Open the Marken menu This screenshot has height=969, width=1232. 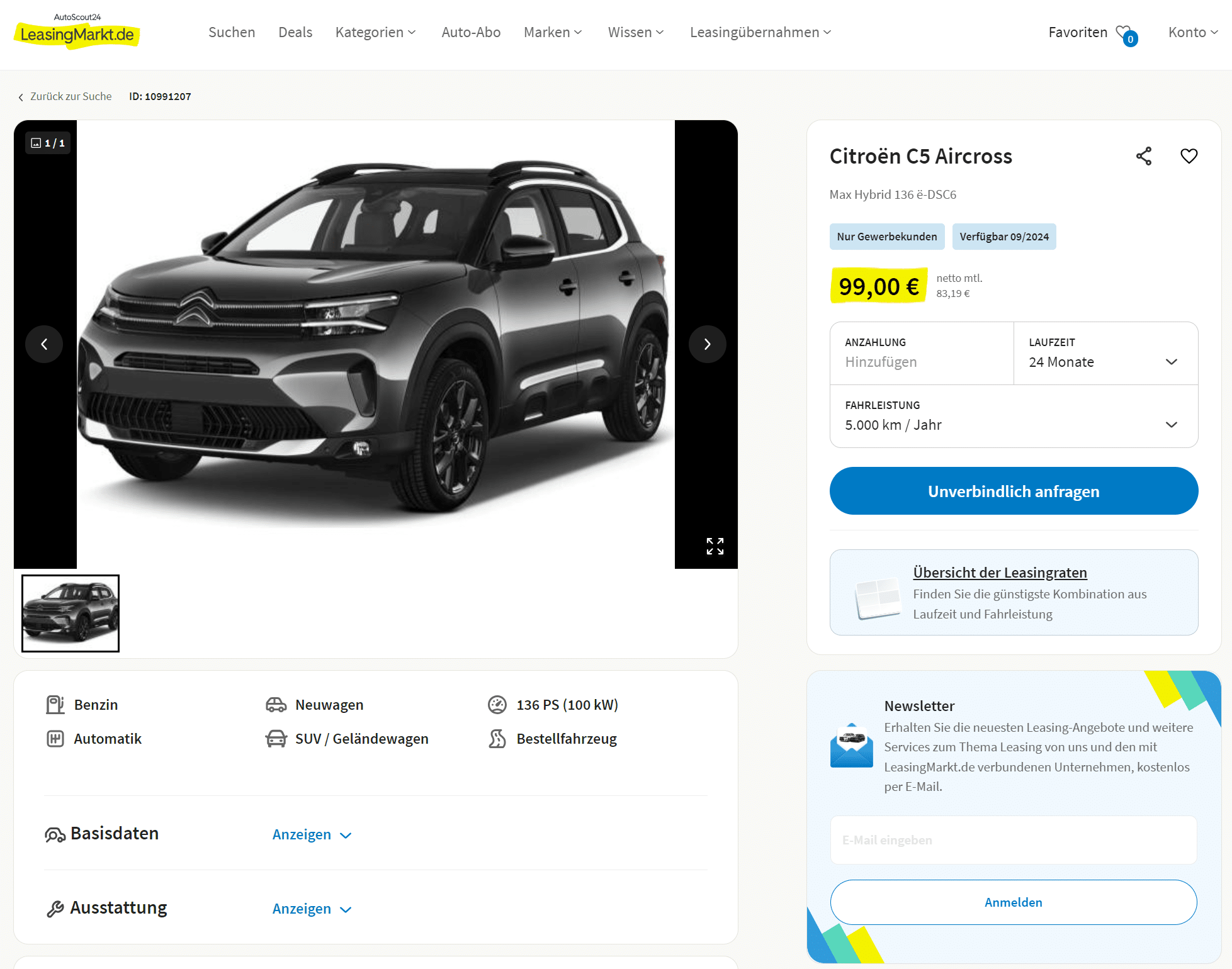(553, 32)
